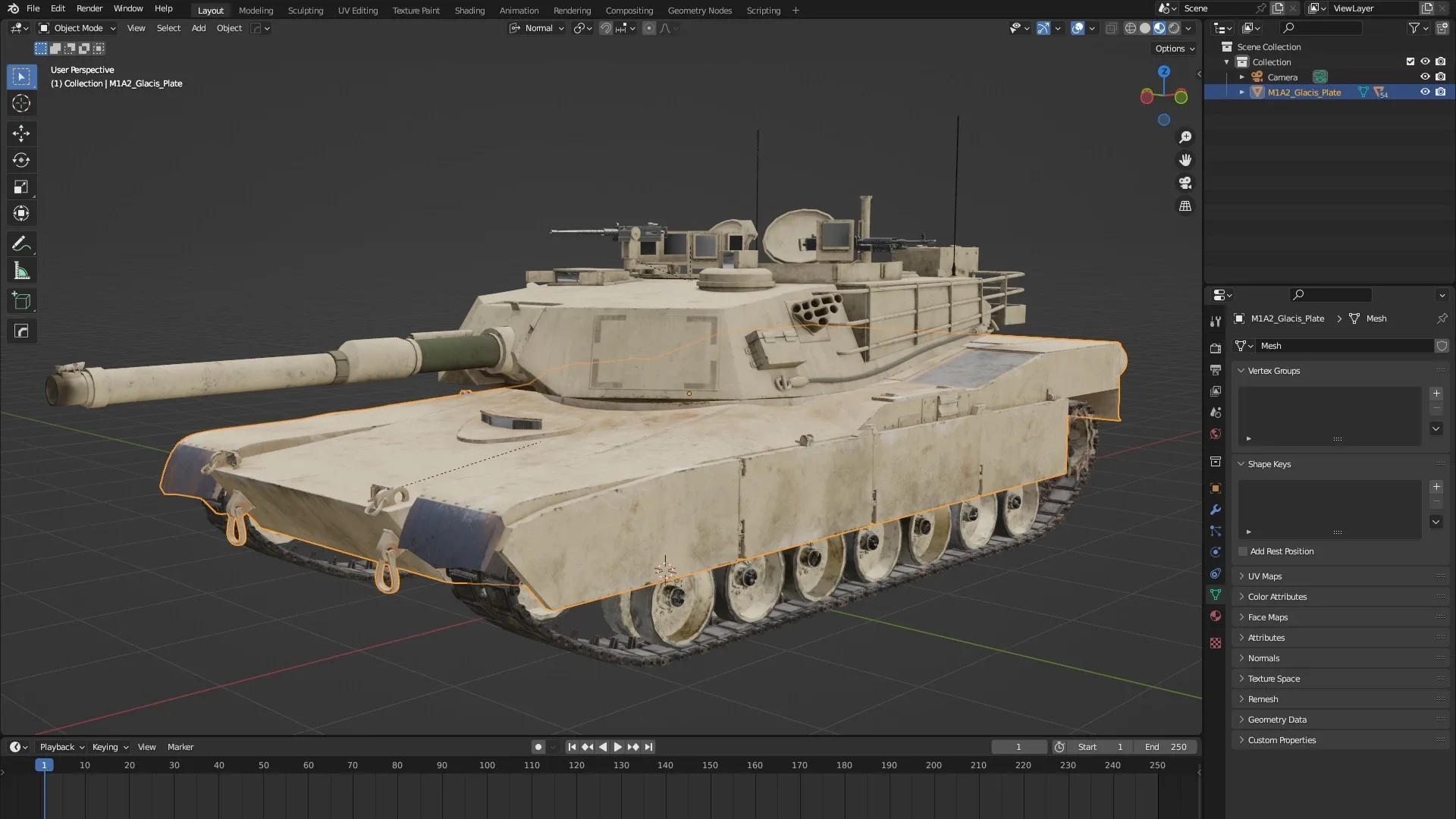1456x819 pixels.
Task: Click the End frame field 250
Action: (1166, 747)
